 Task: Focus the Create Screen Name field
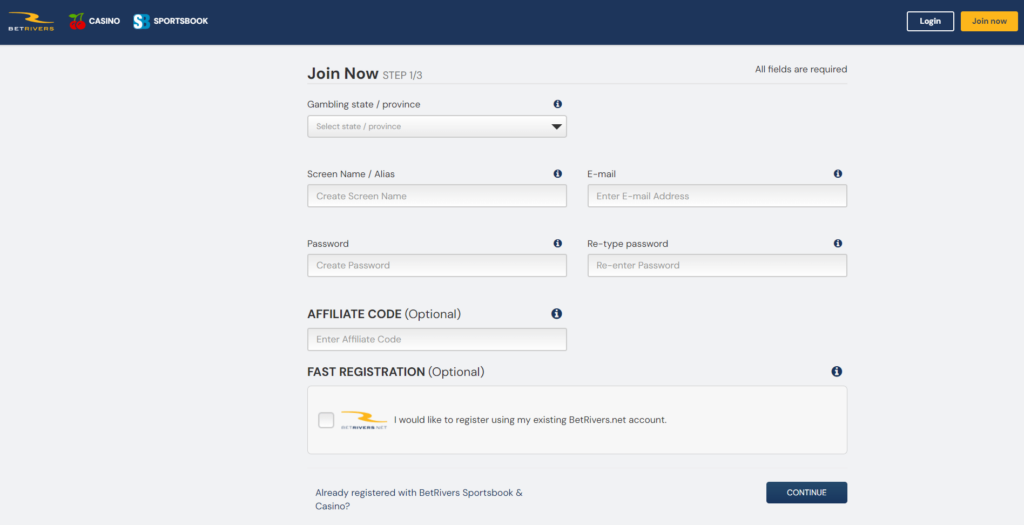click(x=437, y=196)
